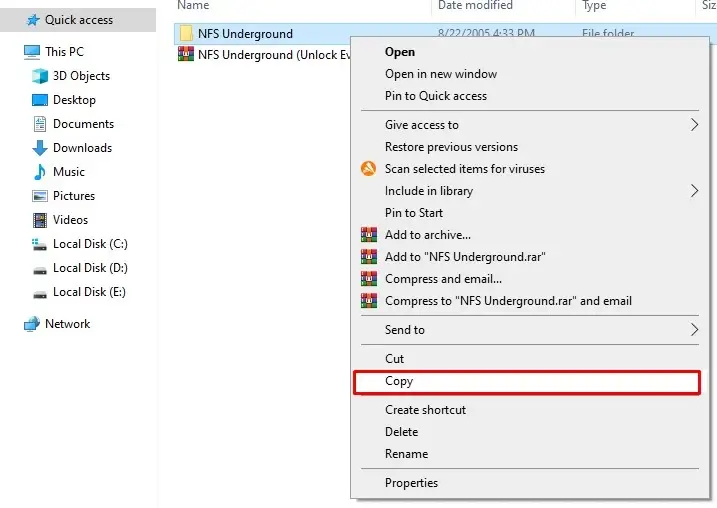Click the antivirus icon beside Scan selected items

coord(369,169)
